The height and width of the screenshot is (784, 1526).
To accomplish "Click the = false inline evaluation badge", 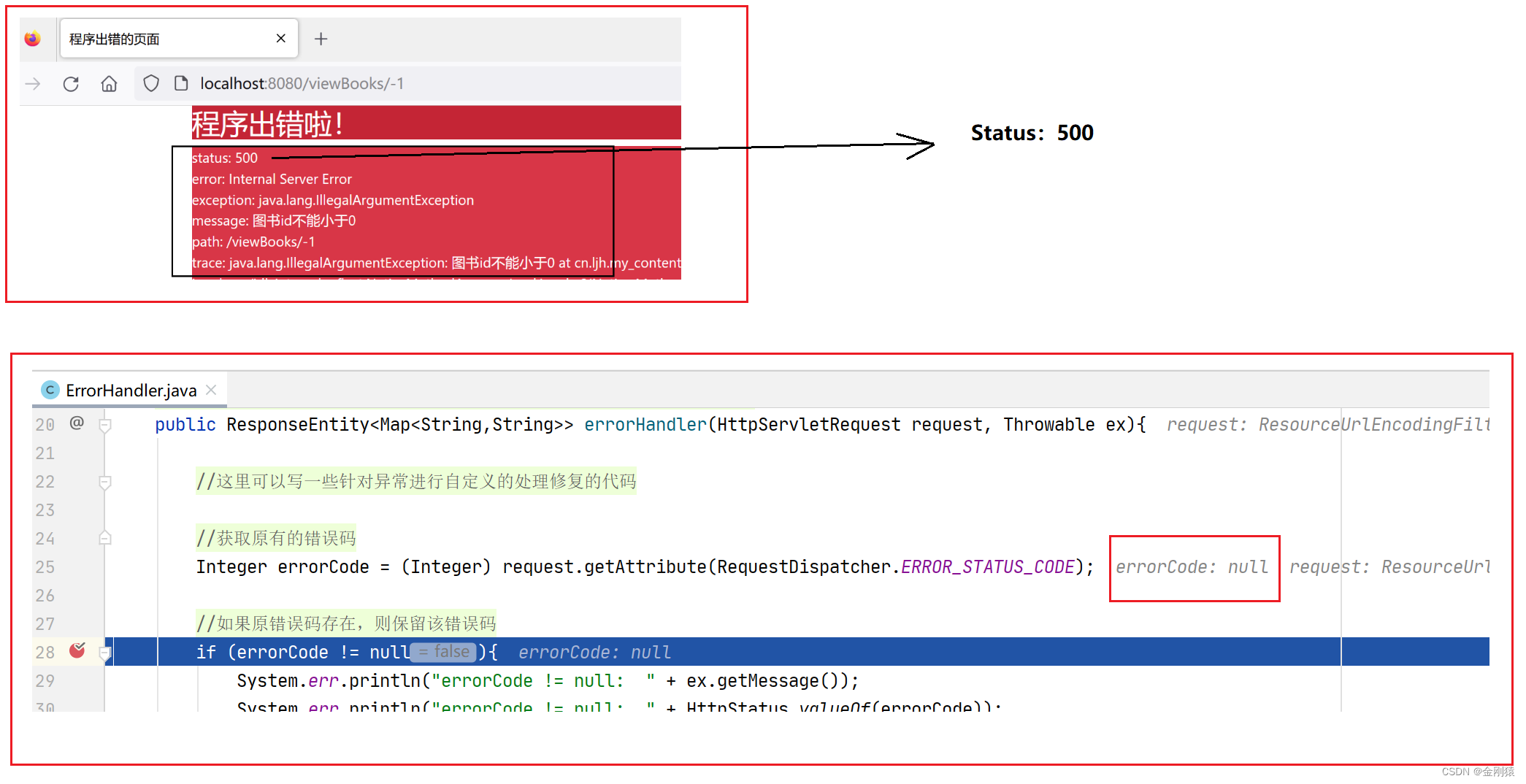I will (444, 652).
